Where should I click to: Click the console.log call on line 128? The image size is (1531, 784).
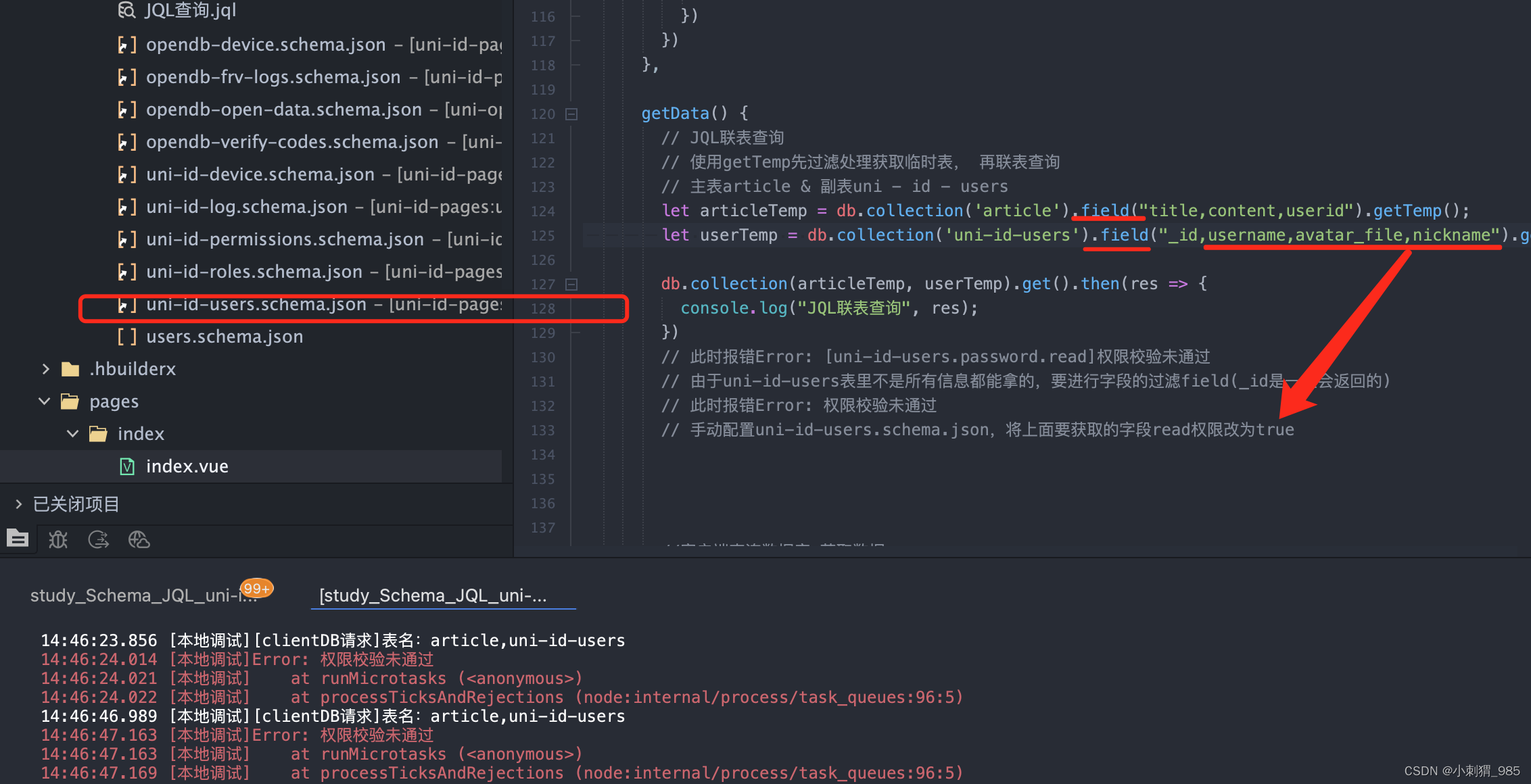(734, 308)
